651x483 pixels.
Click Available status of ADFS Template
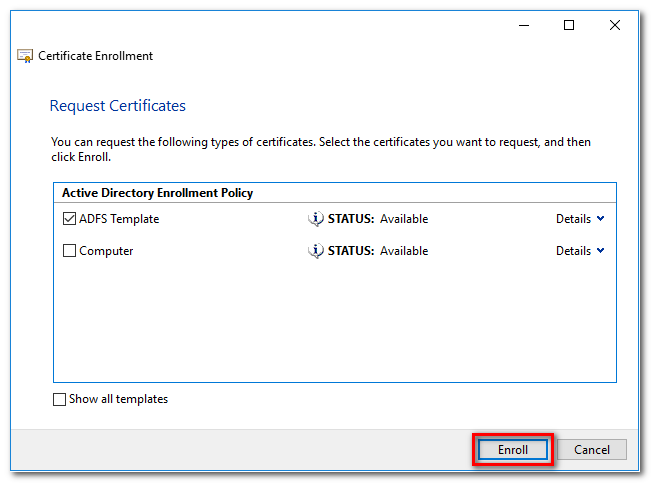pos(404,219)
